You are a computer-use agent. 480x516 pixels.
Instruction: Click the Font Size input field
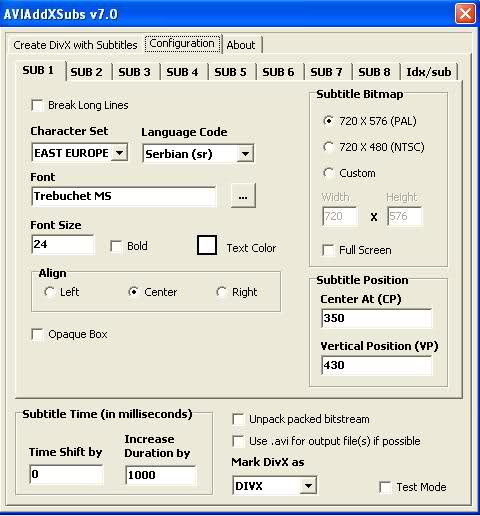[x=63, y=244]
